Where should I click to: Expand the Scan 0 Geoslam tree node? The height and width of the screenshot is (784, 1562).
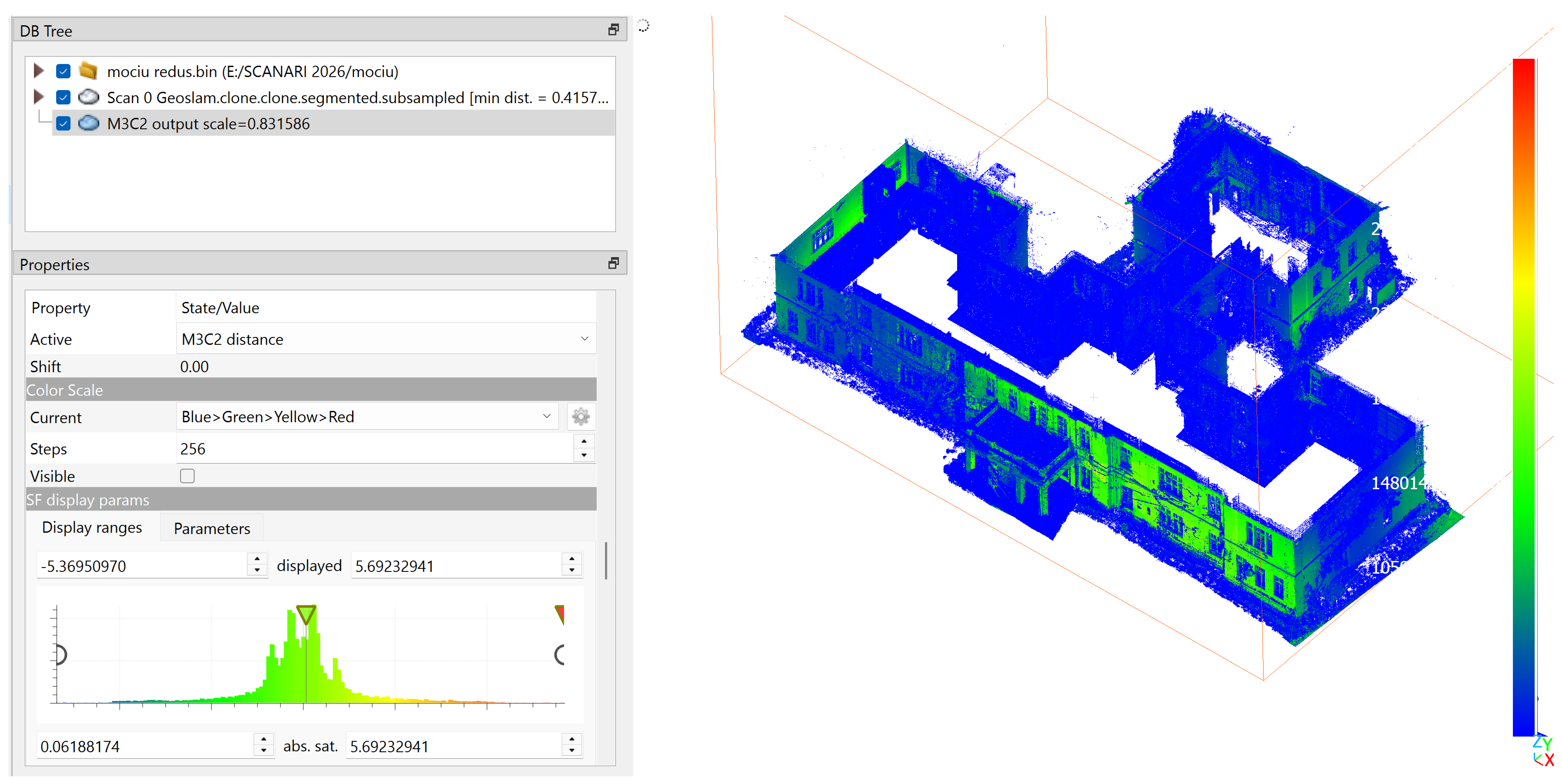38,97
